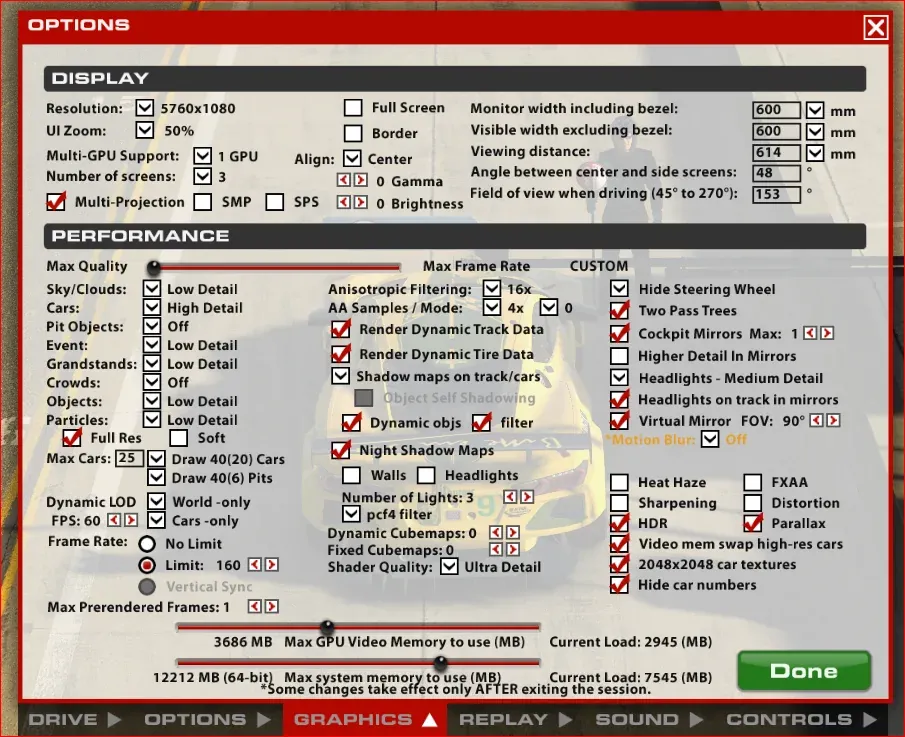Increase Fixed Cubemaps count
905x737 pixels.
click(513, 549)
